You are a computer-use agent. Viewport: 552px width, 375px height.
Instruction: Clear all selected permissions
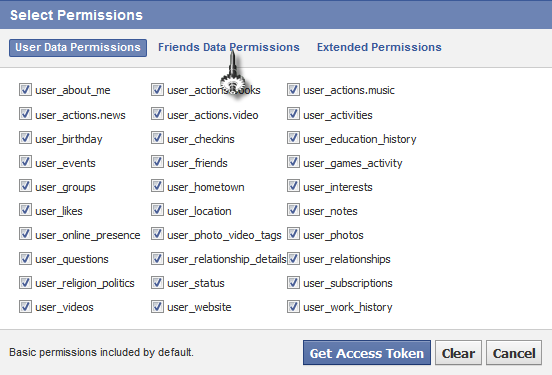[458, 352]
